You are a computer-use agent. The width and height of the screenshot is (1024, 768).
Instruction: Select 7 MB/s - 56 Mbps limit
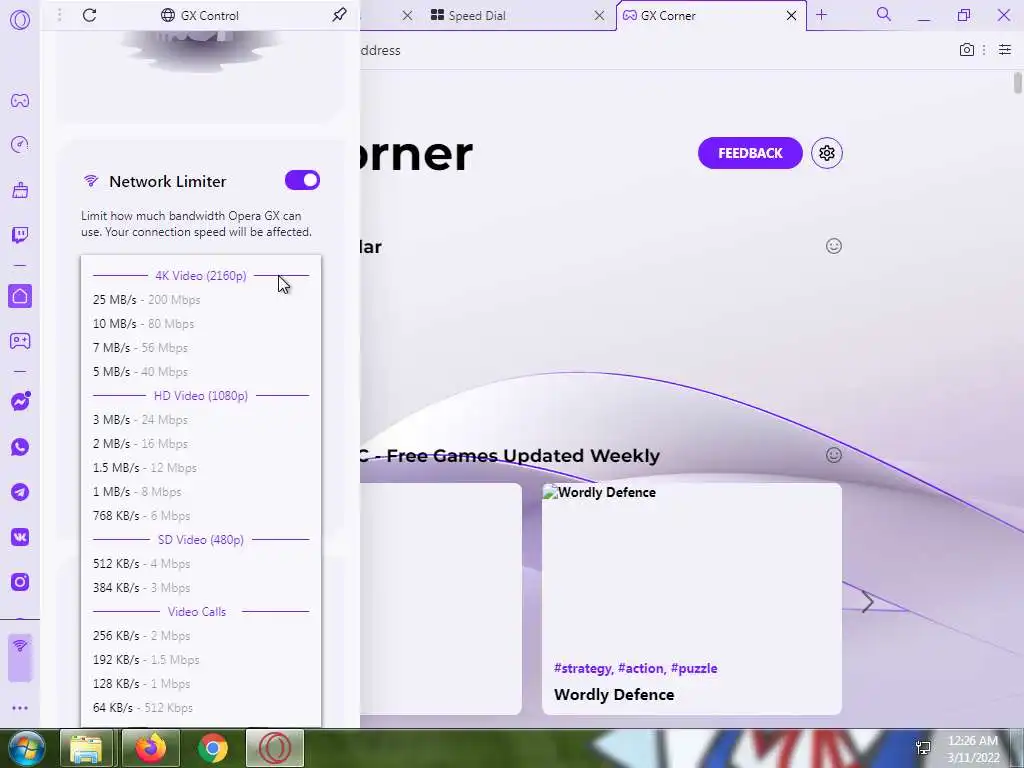point(201,348)
